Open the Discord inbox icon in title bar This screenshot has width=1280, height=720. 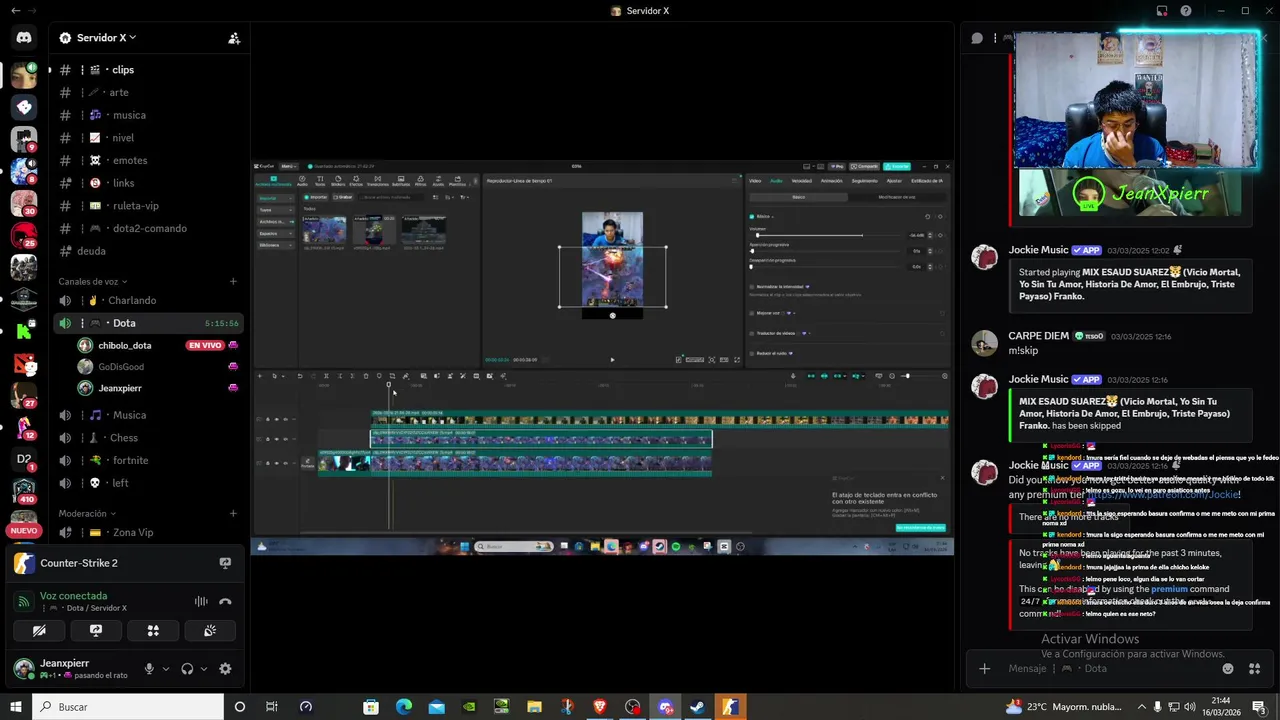(1161, 11)
